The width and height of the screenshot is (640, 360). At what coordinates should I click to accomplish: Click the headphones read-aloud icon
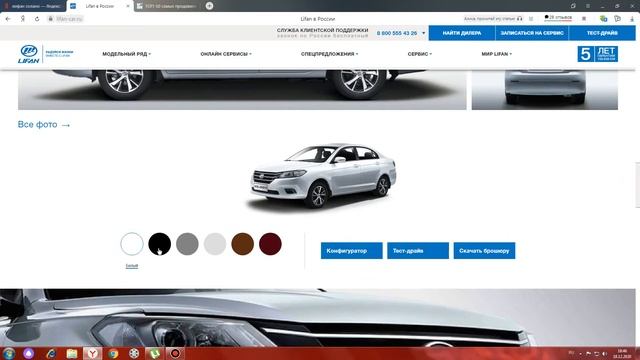520,19
